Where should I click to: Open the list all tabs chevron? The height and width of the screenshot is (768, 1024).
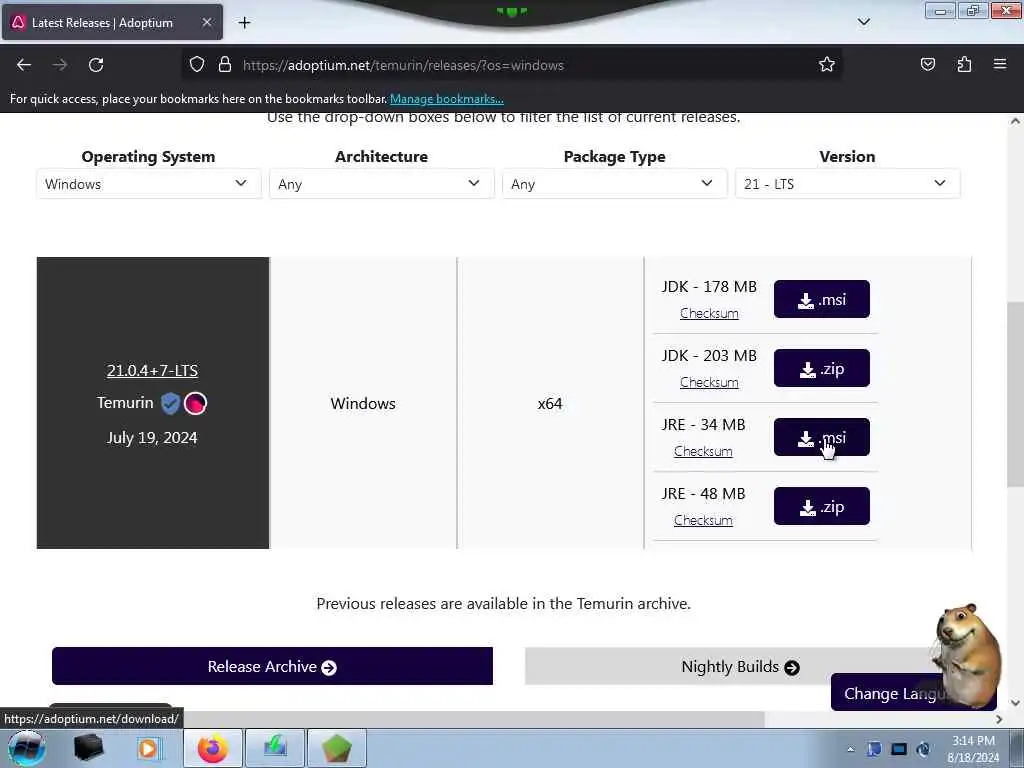[x=863, y=22]
